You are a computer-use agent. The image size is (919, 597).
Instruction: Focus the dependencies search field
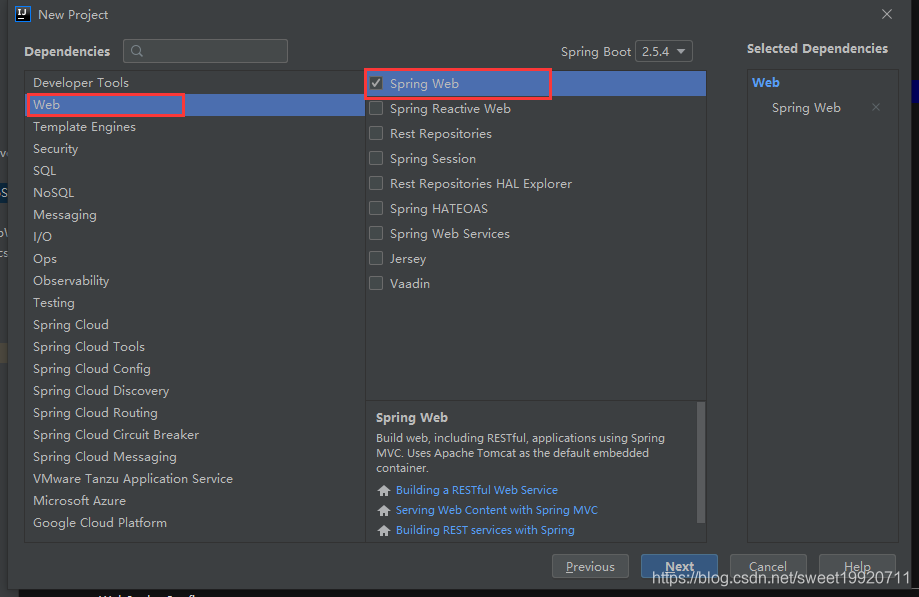[x=205, y=51]
